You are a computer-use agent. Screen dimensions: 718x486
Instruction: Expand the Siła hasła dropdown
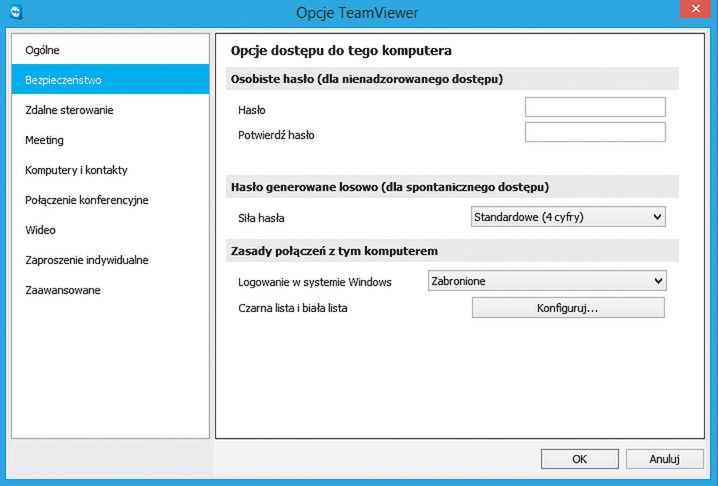[x=568, y=217]
